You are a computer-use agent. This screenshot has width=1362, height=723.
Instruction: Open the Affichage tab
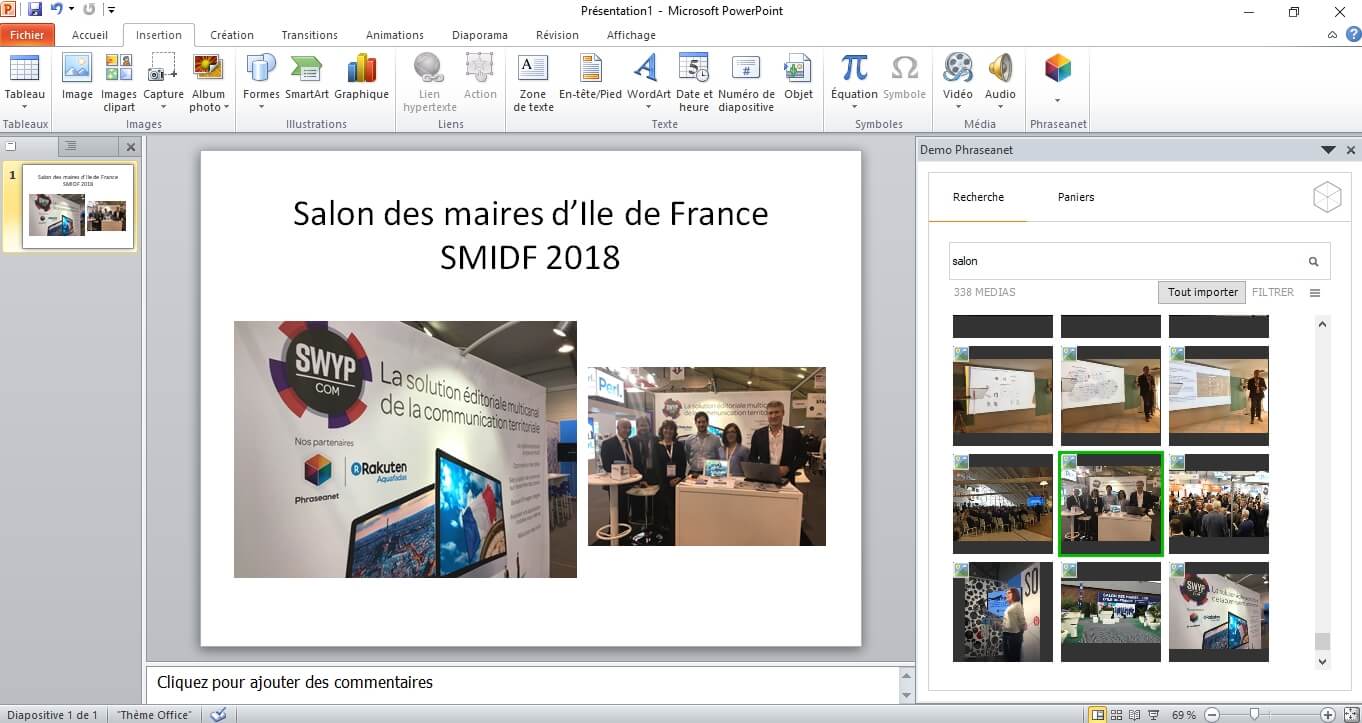click(631, 35)
